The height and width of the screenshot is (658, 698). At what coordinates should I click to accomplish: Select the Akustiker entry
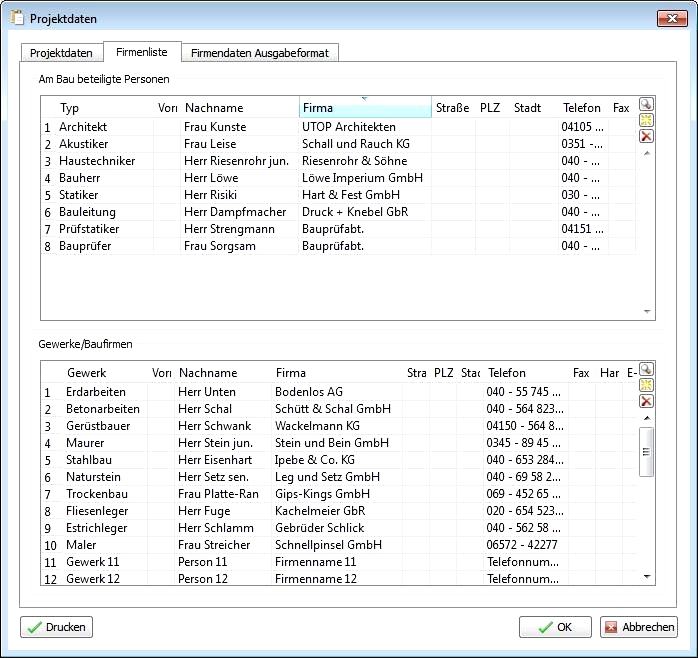point(338,144)
